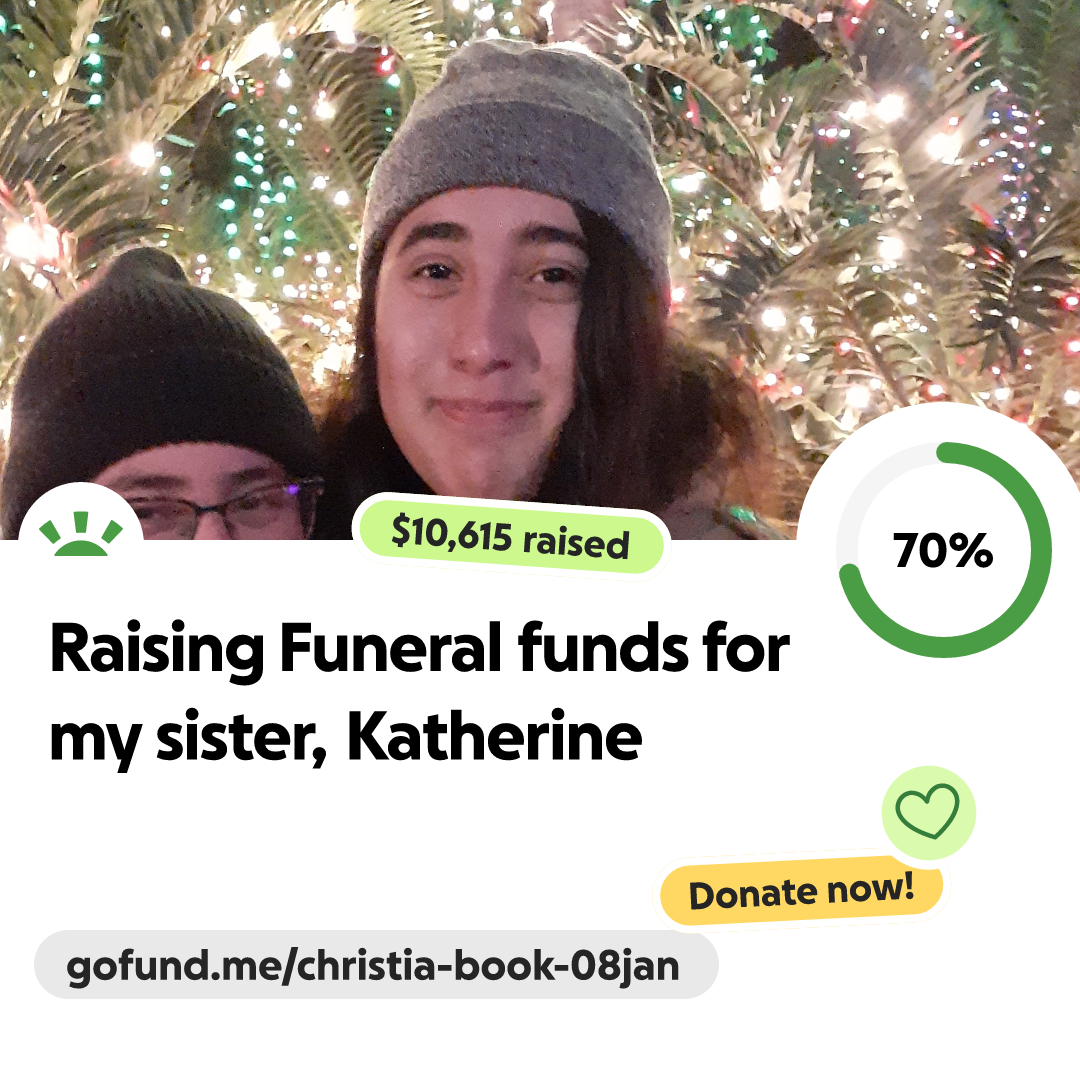
Task: Click the light green circle behind the heart
Action: click(928, 812)
